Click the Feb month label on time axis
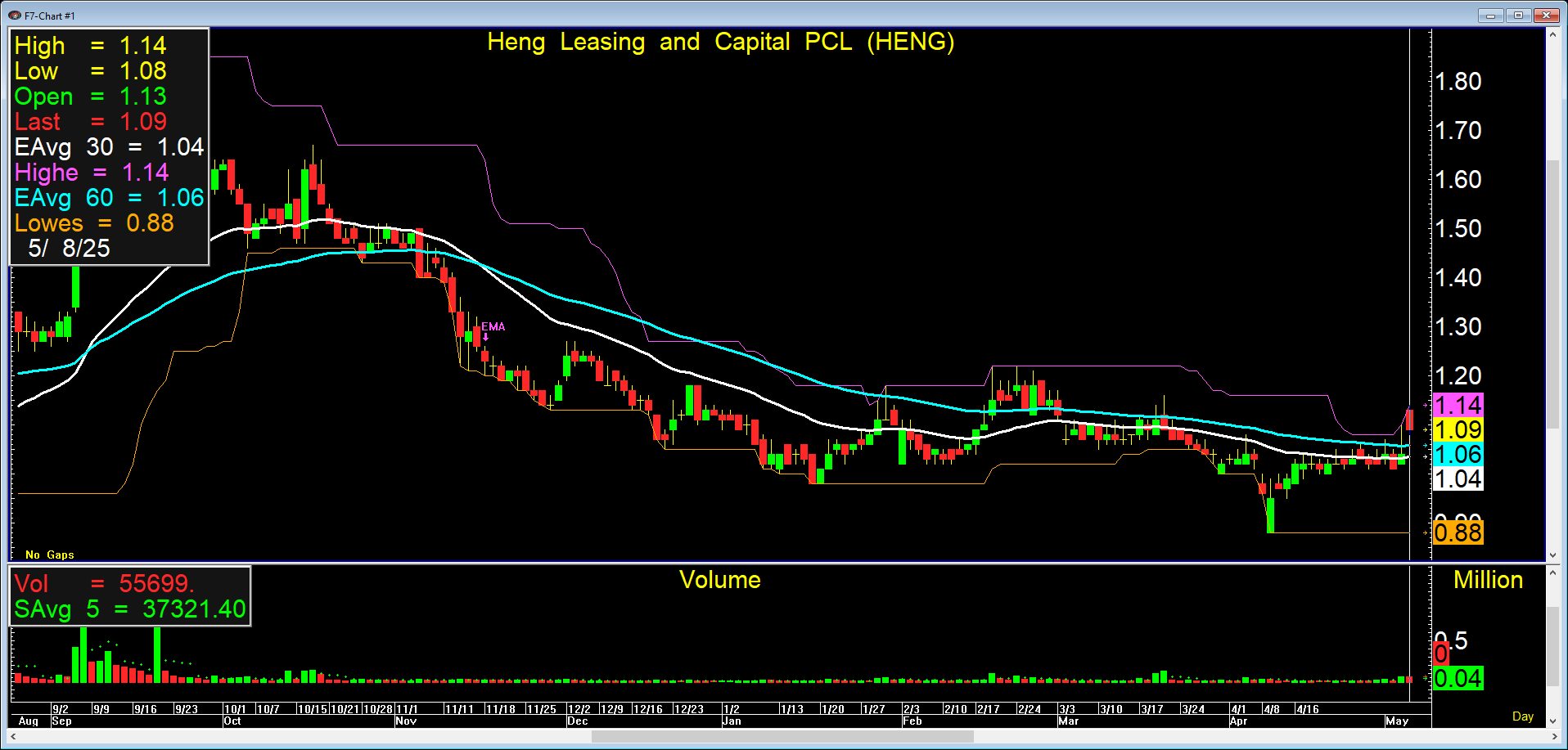 click(912, 721)
